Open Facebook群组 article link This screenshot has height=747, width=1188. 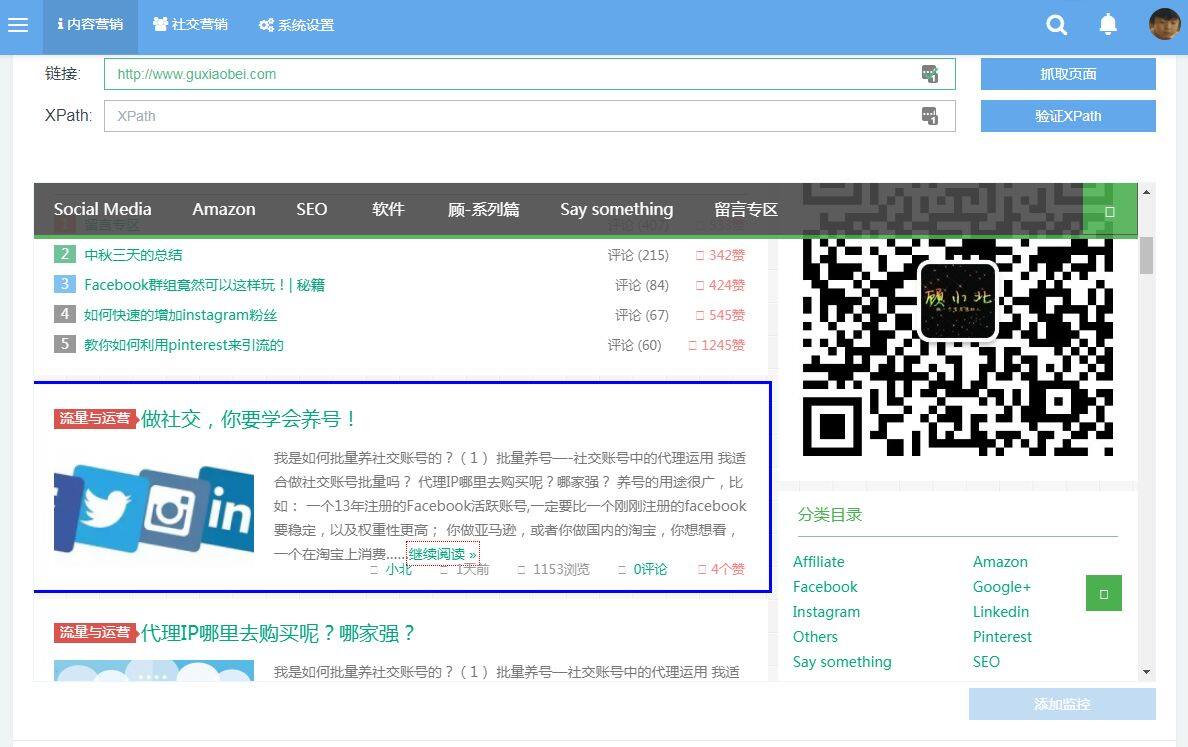tap(205, 285)
